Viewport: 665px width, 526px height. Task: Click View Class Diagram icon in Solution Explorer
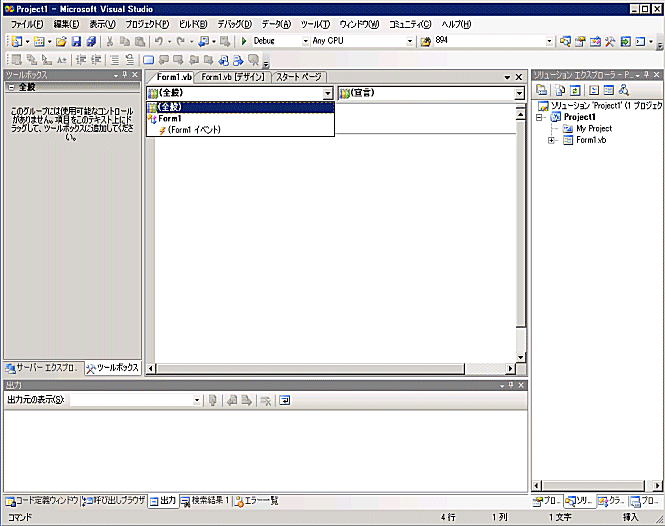(623, 90)
